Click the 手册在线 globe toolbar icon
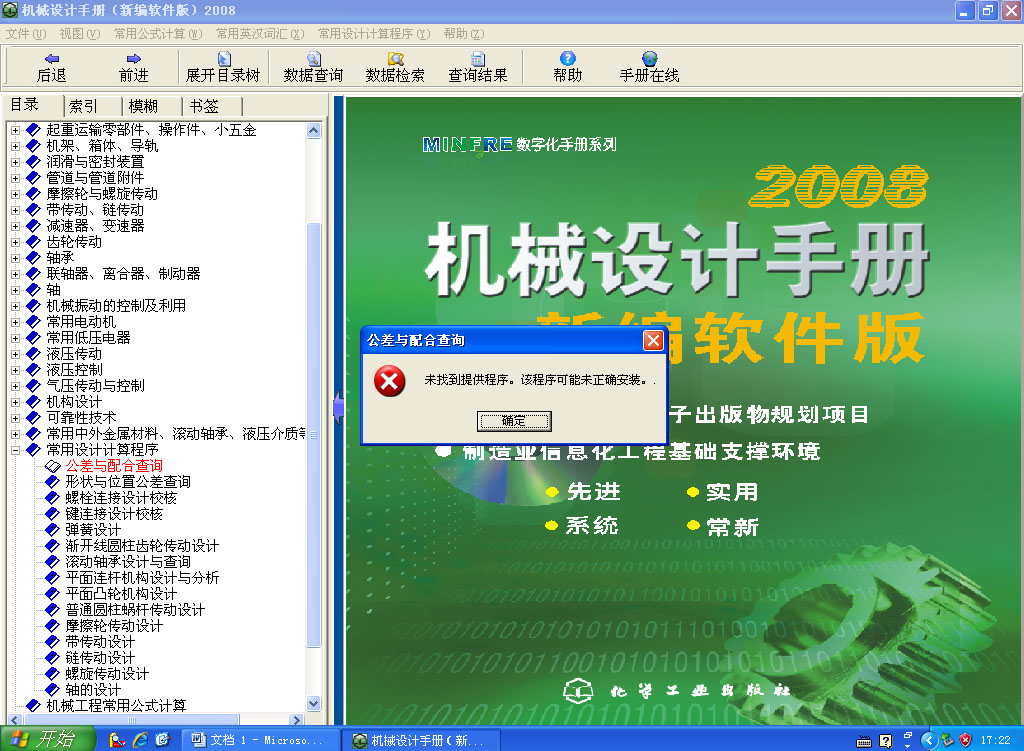The height and width of the screenshot is (751, 1024). (649, 59)
